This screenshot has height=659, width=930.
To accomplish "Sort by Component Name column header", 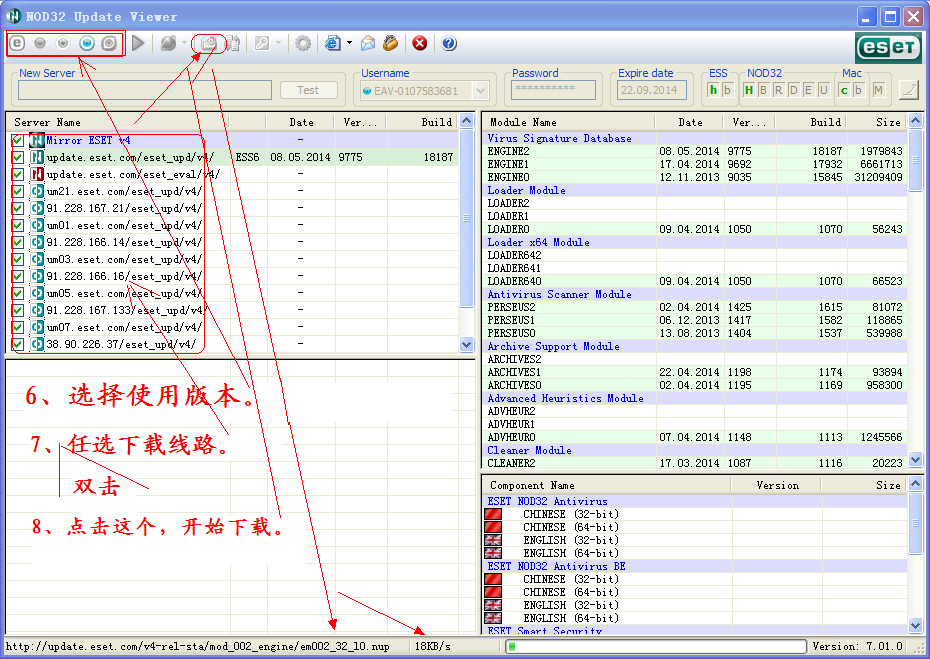I will click(607, 485).
